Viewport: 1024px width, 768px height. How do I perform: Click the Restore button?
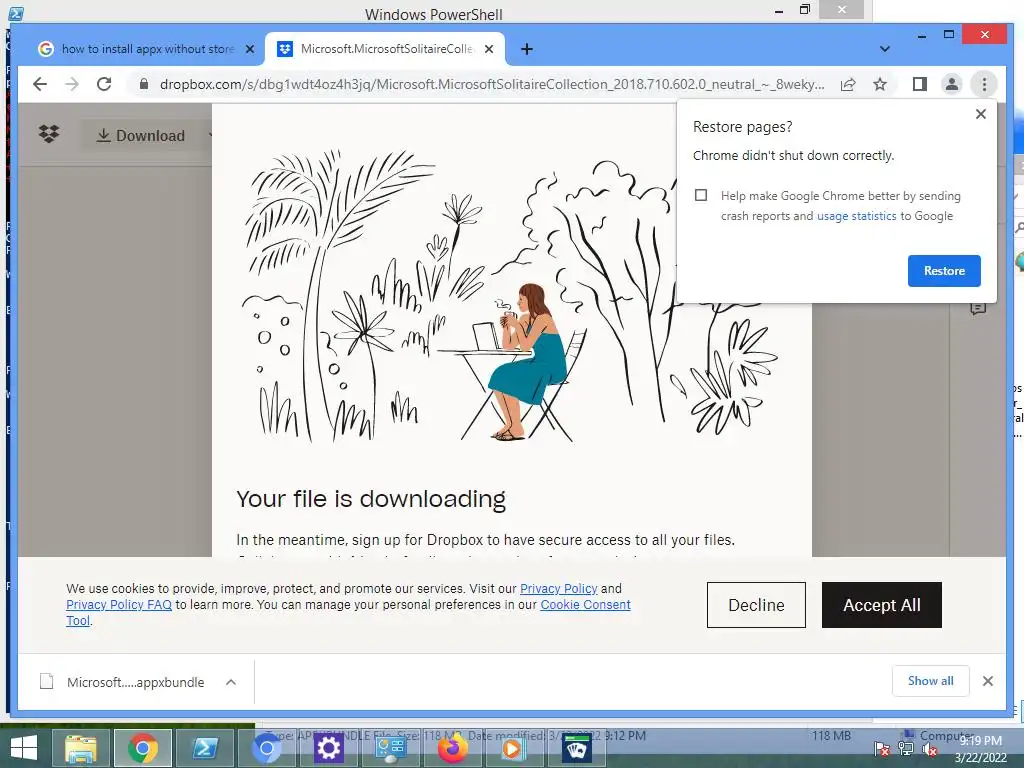944,271
